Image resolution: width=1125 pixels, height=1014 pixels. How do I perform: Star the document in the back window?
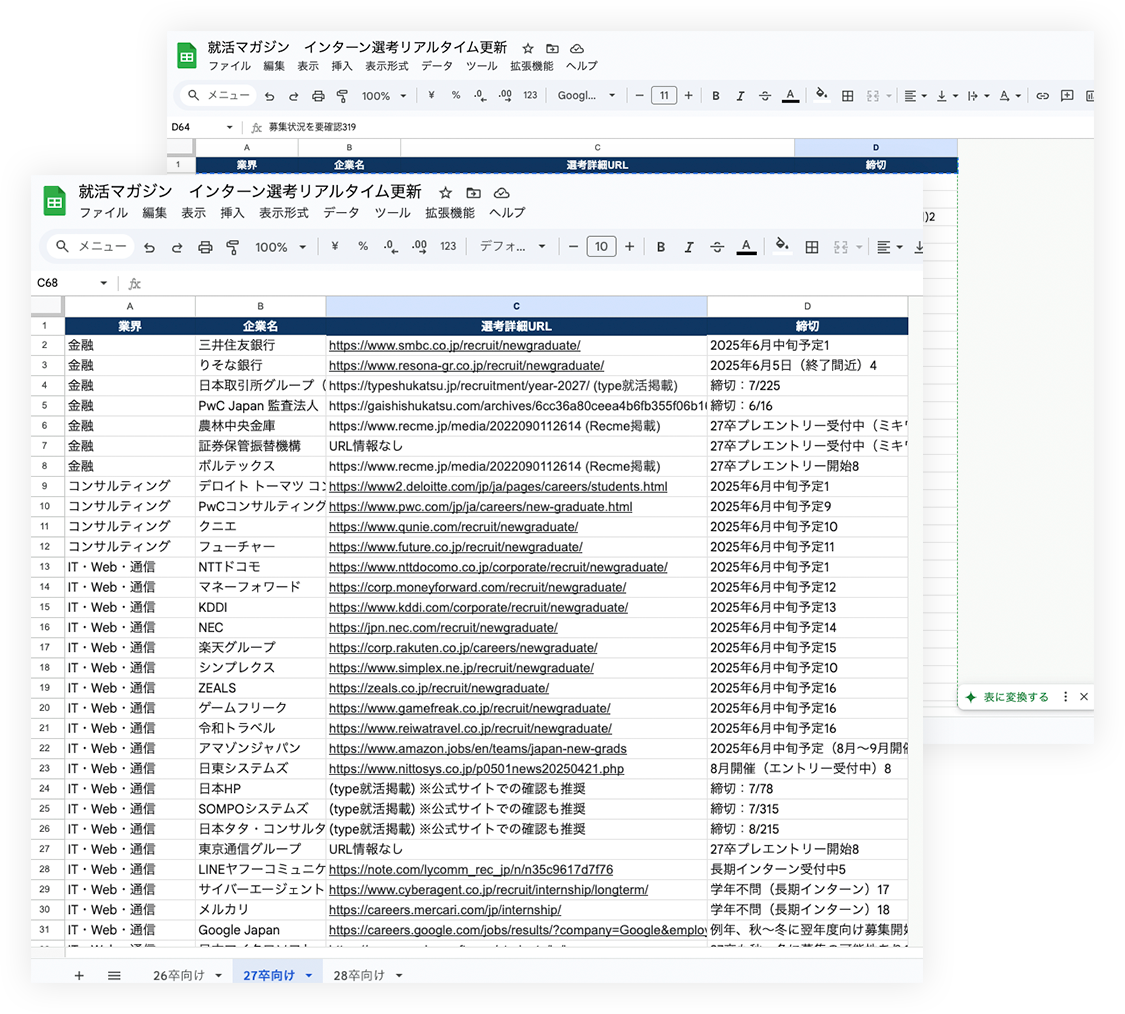pos(528,48)
